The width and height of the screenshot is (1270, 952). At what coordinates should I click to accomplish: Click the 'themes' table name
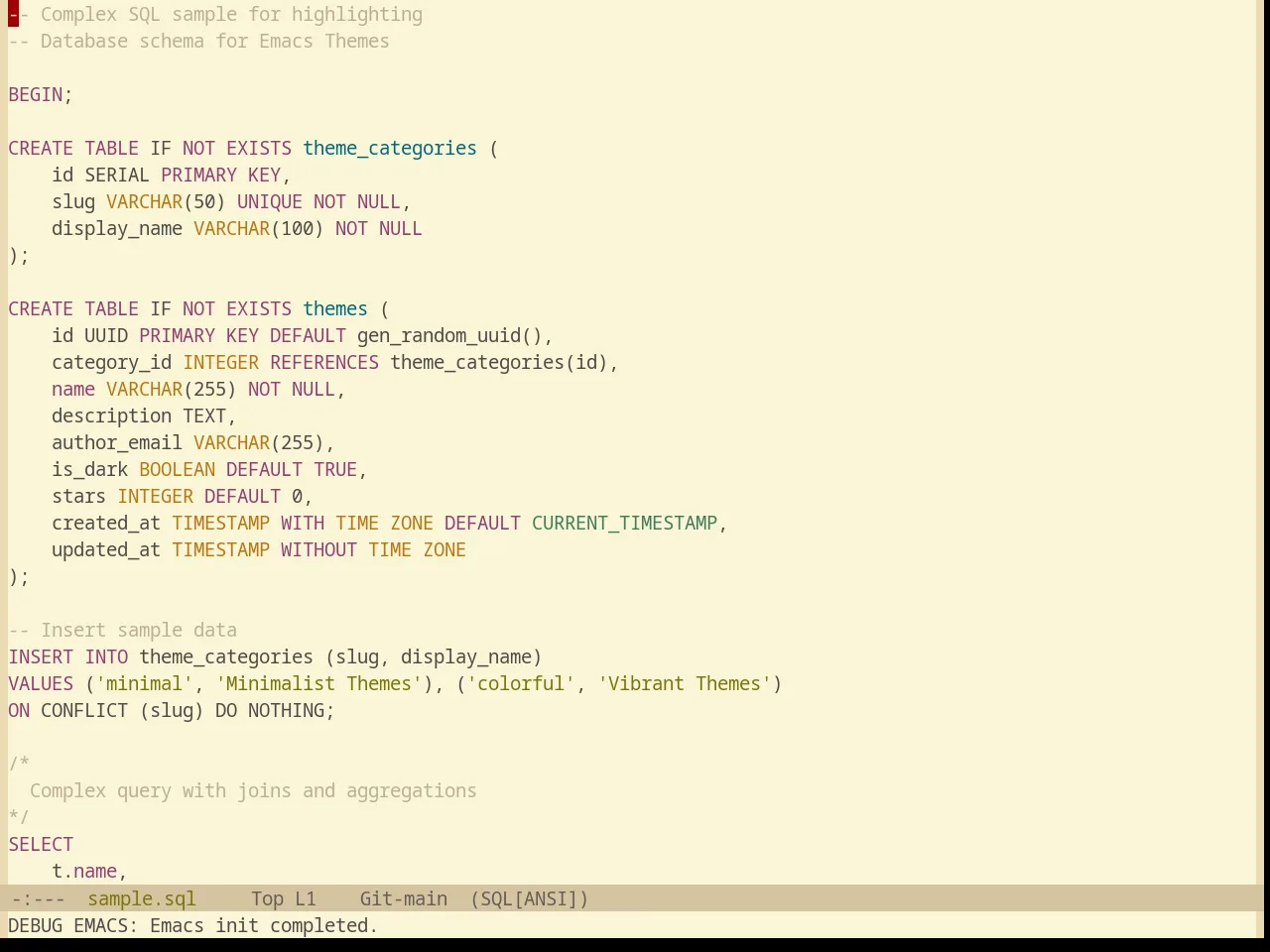[x=335, y=308]
